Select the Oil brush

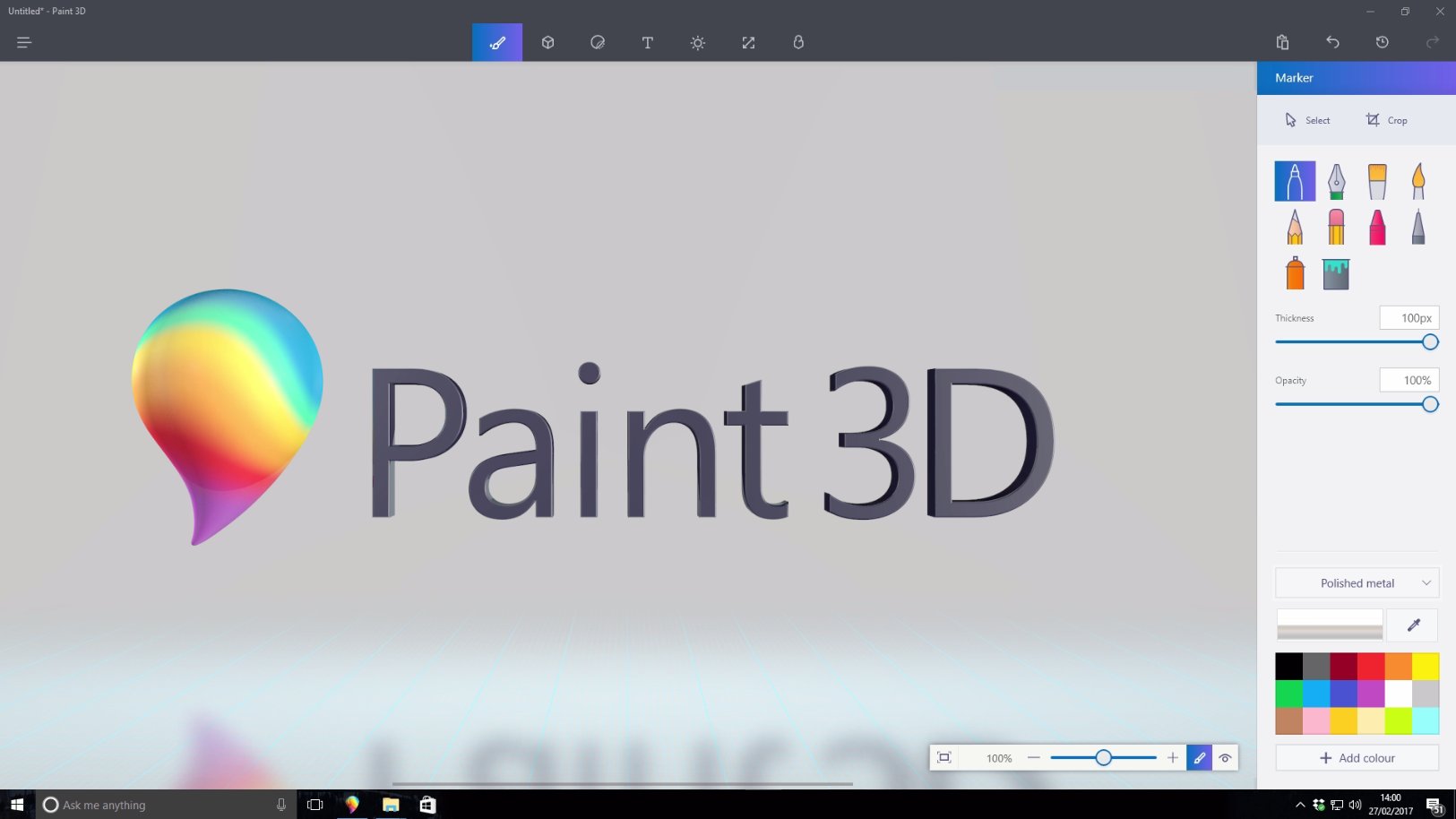click(1377, 181)
